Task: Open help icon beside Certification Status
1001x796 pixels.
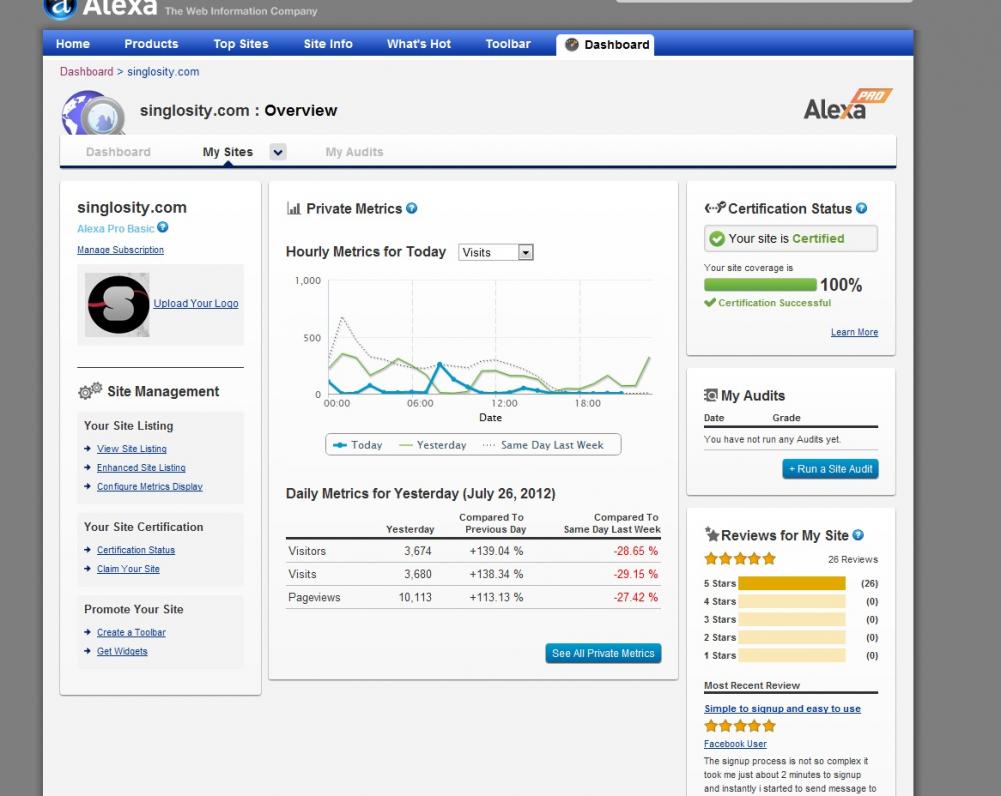Action: coord(862,208)
